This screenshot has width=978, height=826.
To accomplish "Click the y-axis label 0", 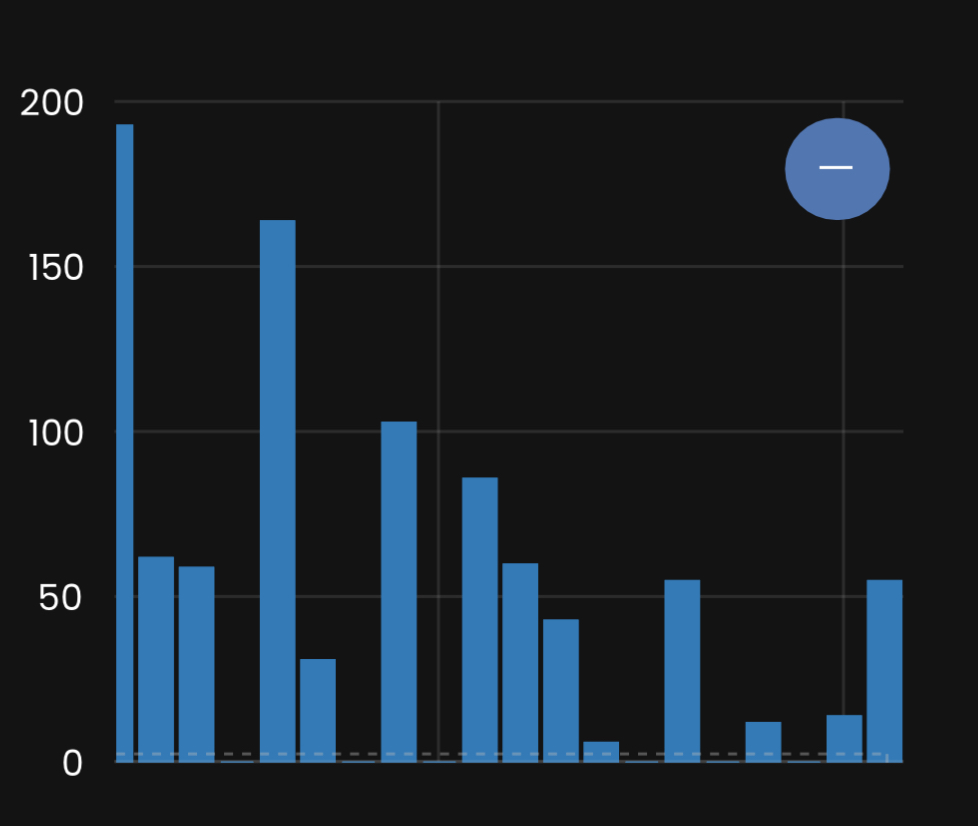I will tap(72, 763).
